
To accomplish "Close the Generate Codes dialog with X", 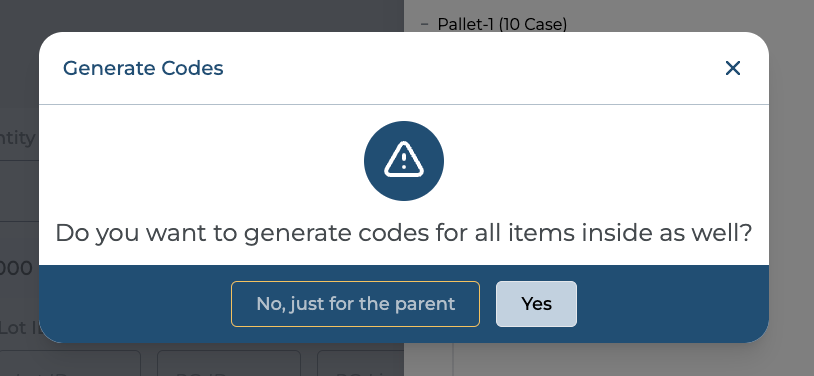I will point(732,68).
